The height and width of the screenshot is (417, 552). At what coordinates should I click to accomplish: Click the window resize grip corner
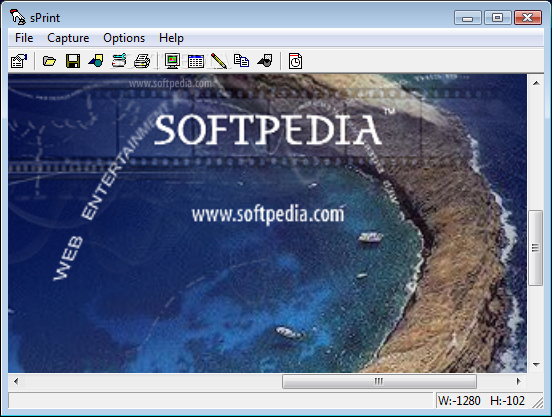[538, 403]
